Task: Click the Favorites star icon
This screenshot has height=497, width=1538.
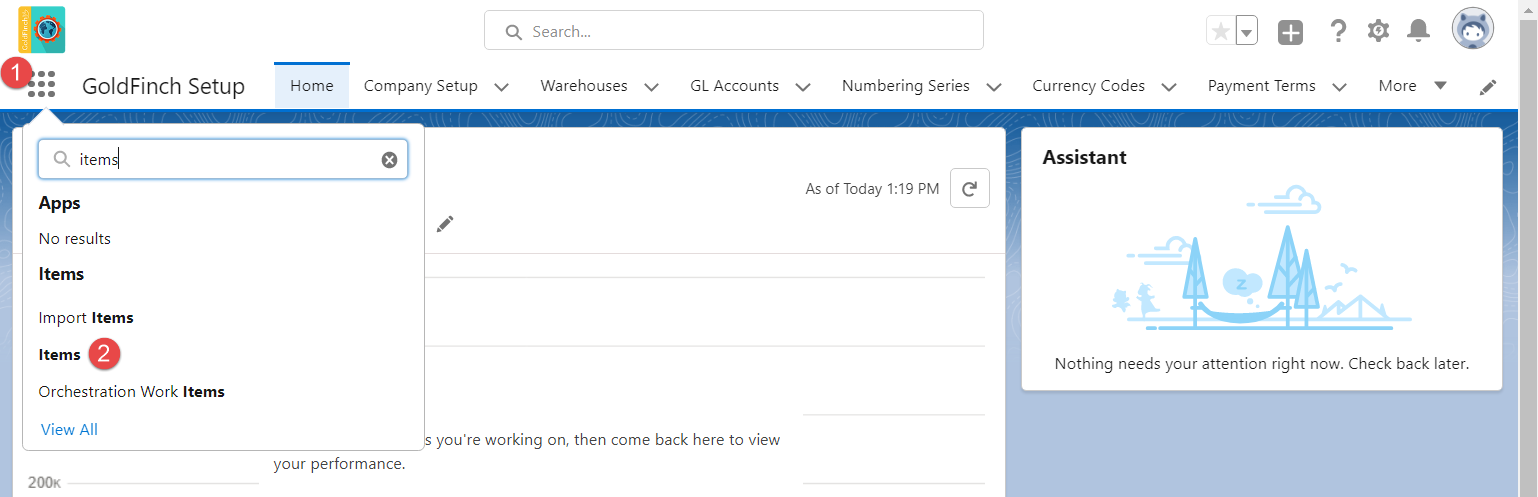Action: (x=1221, y=31)
